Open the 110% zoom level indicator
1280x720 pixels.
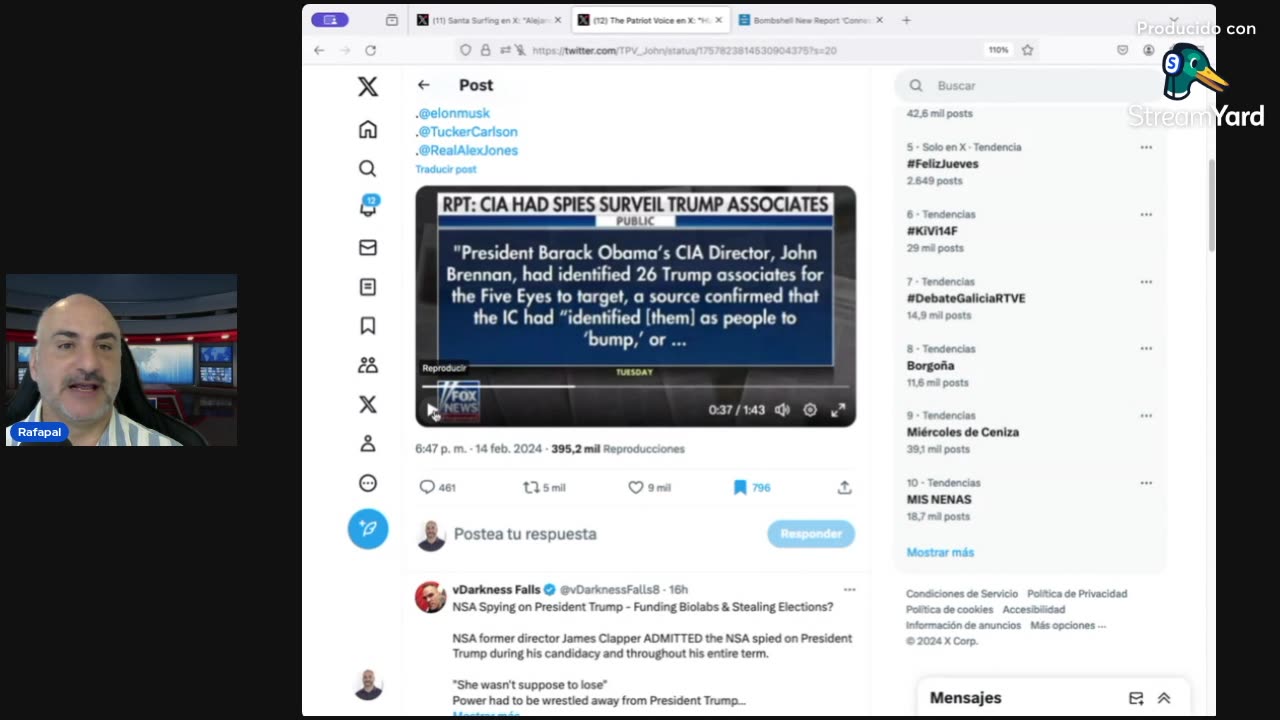click(x=998, y=50)
